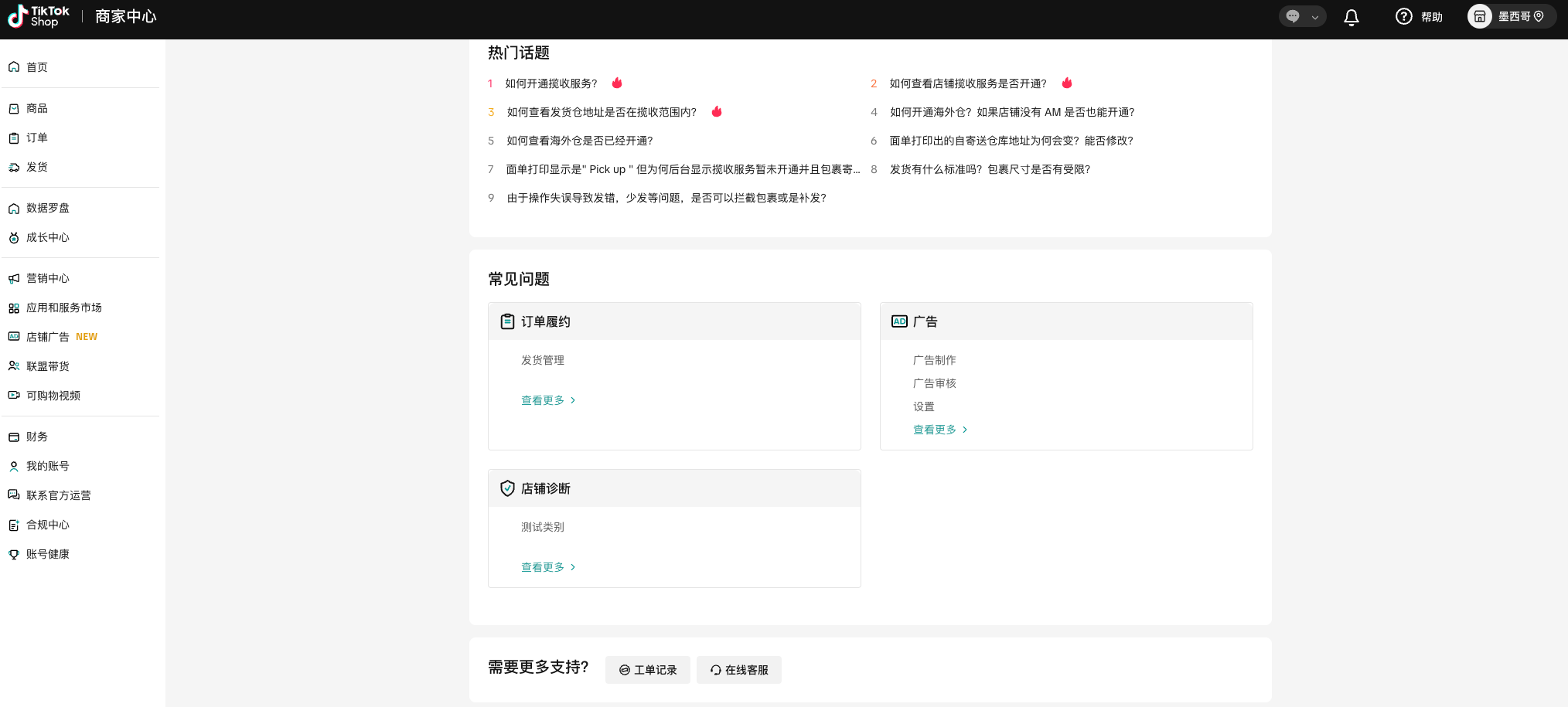Click the TikTok Shop logo
The image size is (1568, 707).
point(39,16)
